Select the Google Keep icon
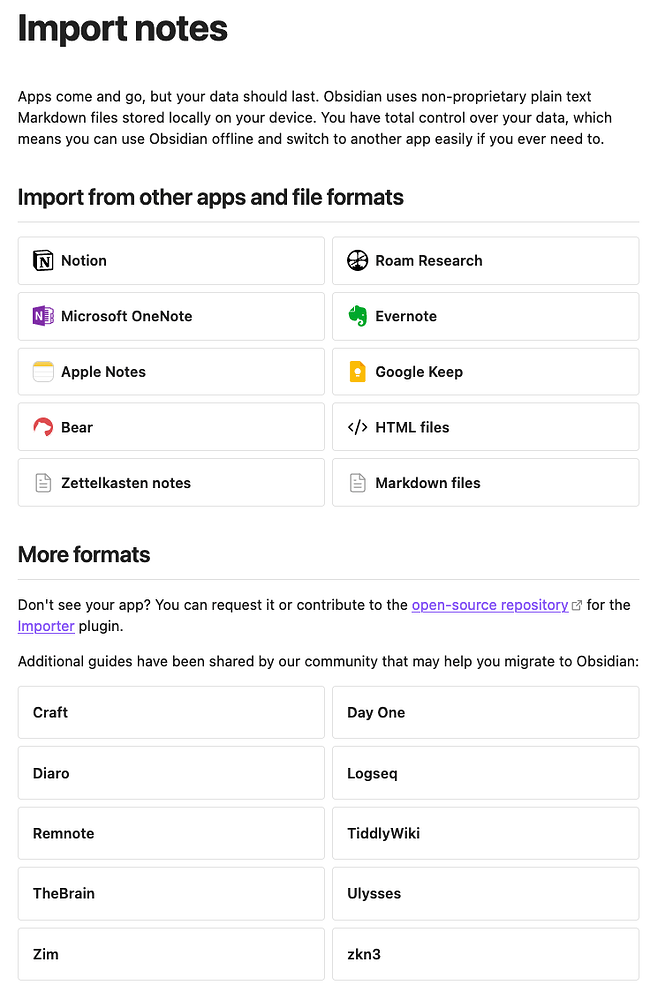Screen dimensions: 672x1000 coord(357,371)
